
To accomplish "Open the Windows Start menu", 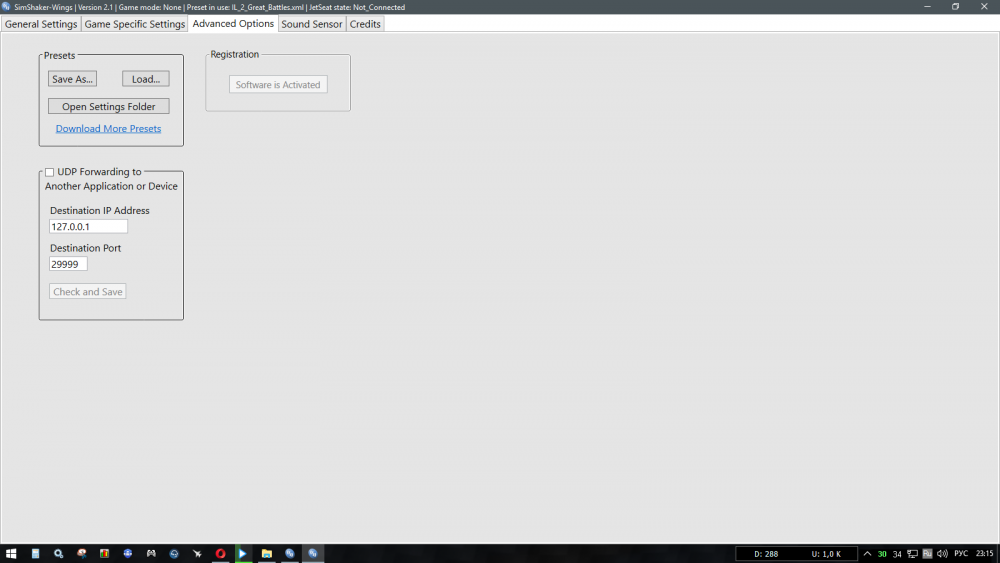I will (x=11, y=553).
